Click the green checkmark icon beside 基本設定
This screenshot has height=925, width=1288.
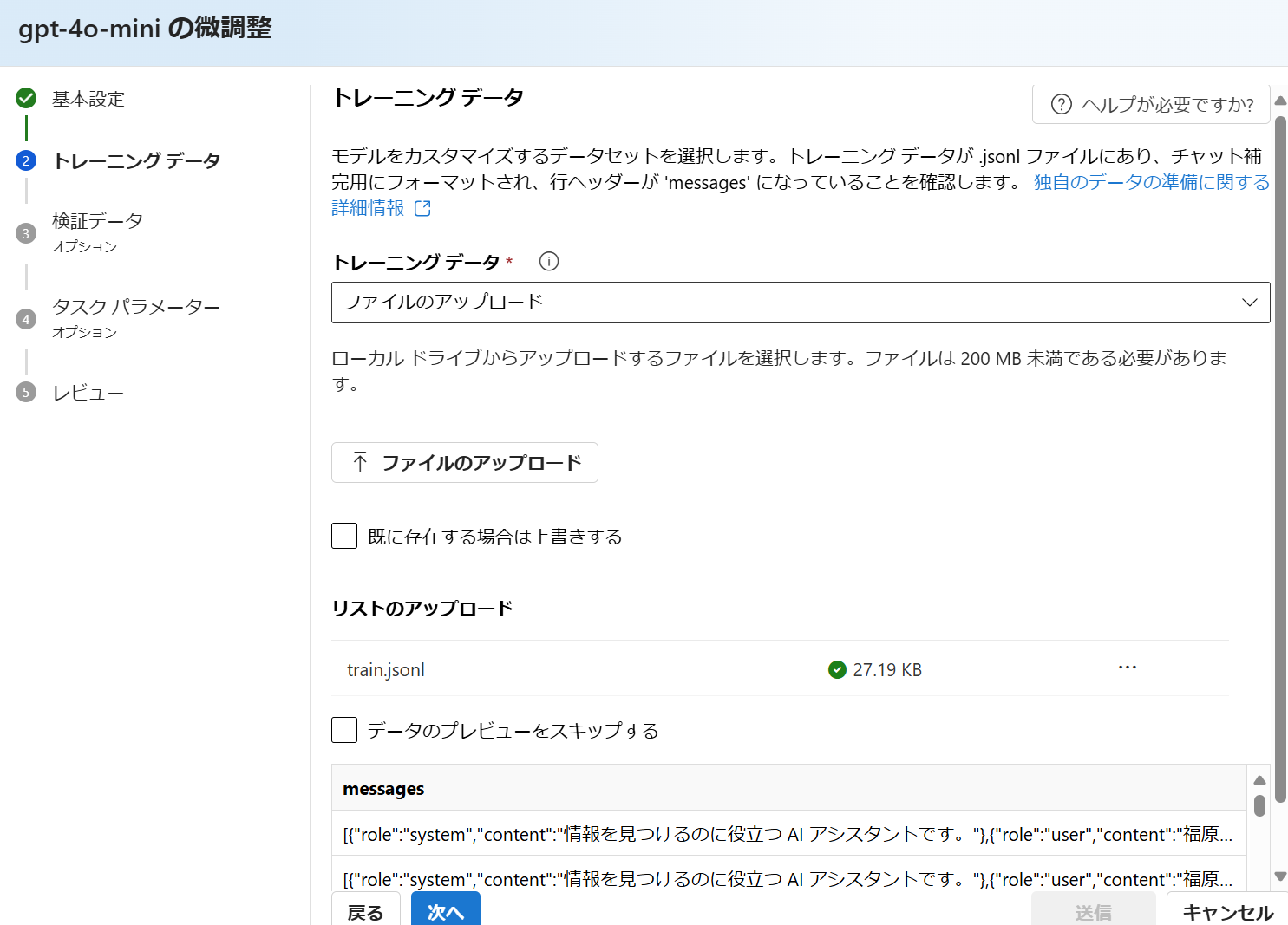26,98
